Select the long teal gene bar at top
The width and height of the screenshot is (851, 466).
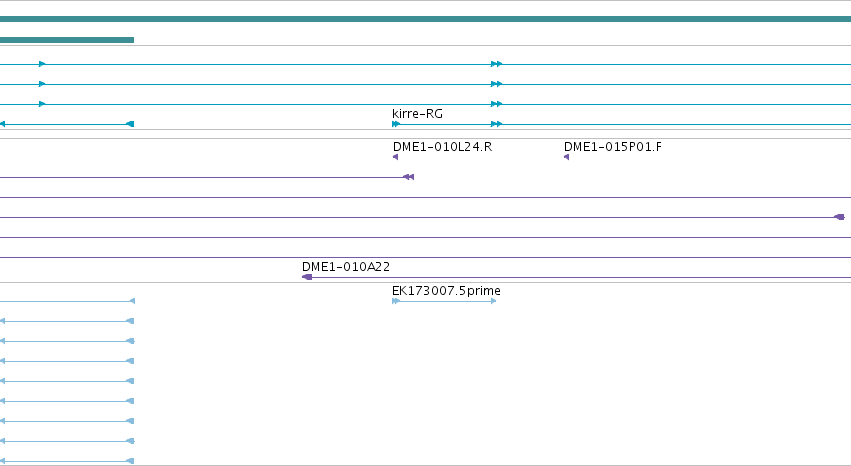[x=426, y=19]
